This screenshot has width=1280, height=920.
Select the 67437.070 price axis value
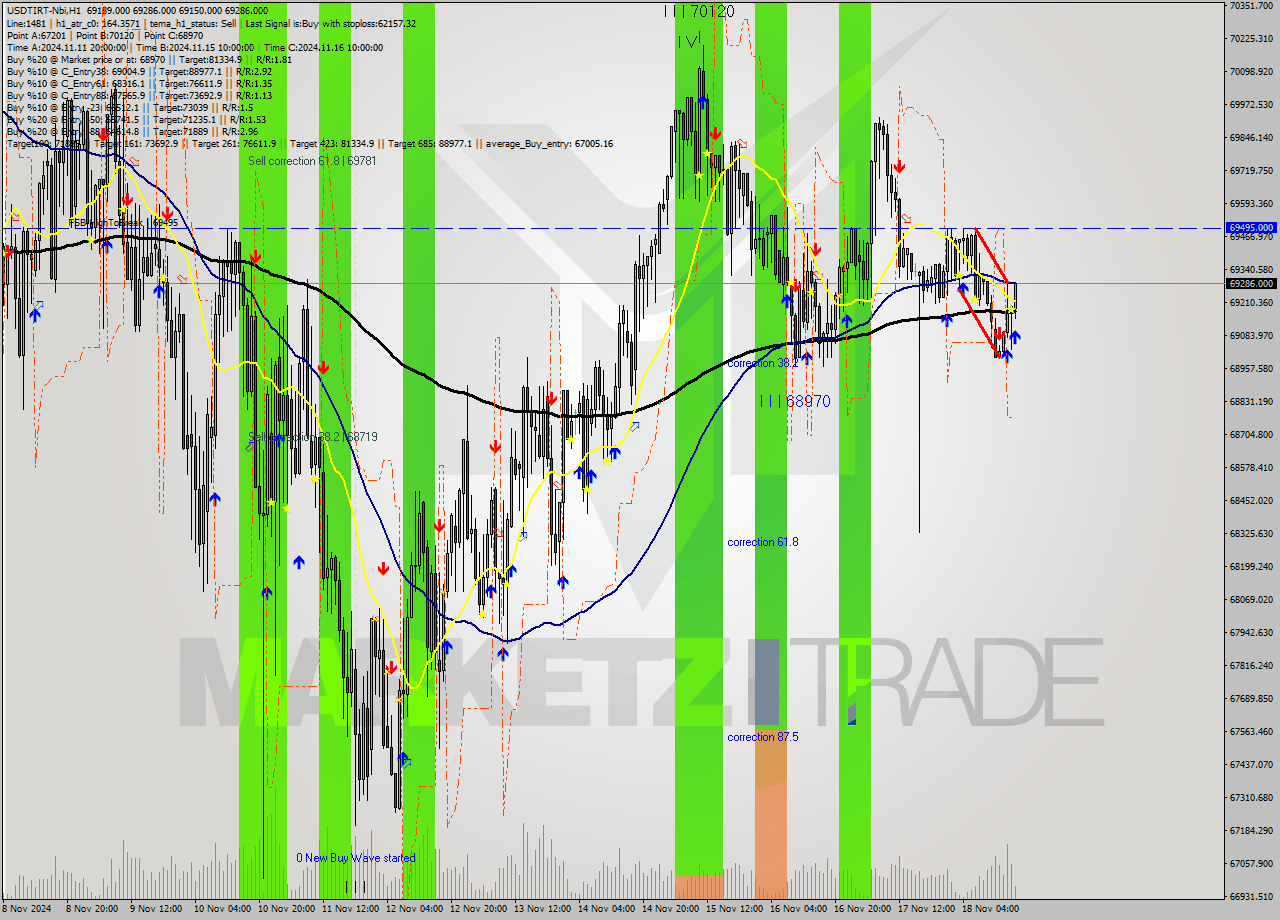click(x=1251, y=765)
